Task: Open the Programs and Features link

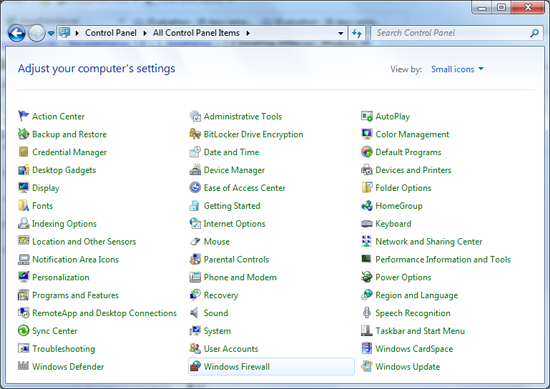Action: (75, 295)
